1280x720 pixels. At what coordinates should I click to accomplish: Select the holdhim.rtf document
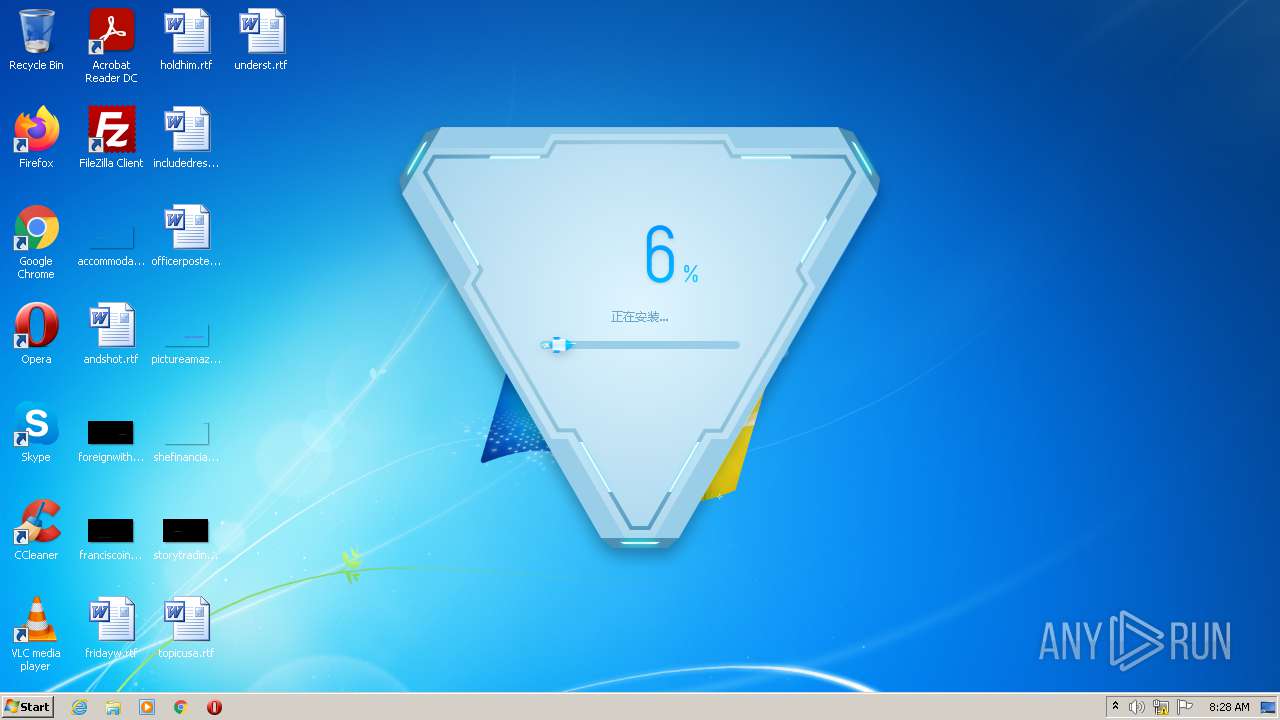point(186,41)
